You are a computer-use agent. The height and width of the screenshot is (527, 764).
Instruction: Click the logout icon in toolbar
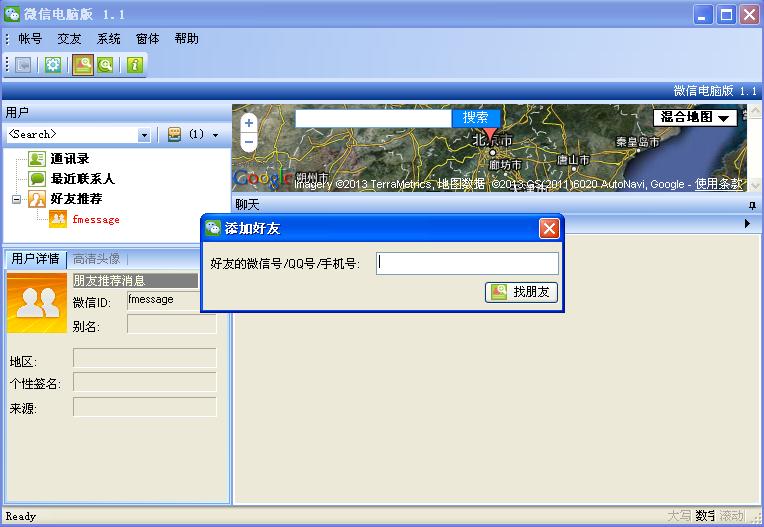23,65
